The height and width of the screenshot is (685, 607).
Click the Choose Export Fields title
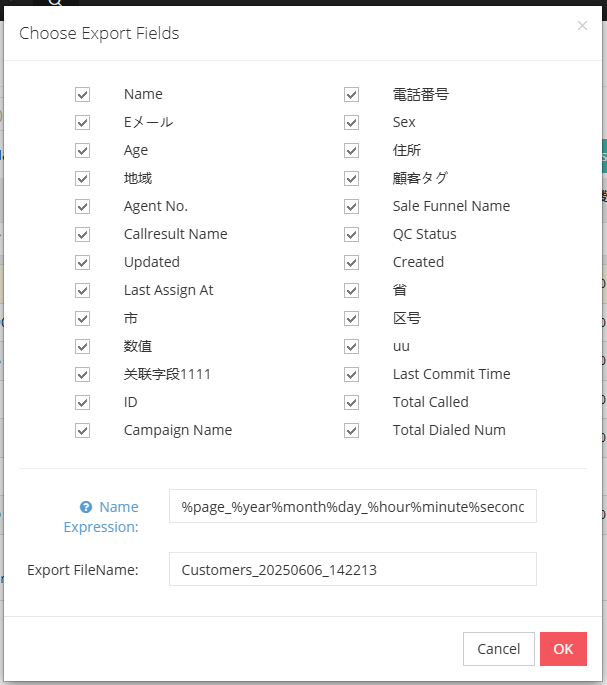[99, 33]
